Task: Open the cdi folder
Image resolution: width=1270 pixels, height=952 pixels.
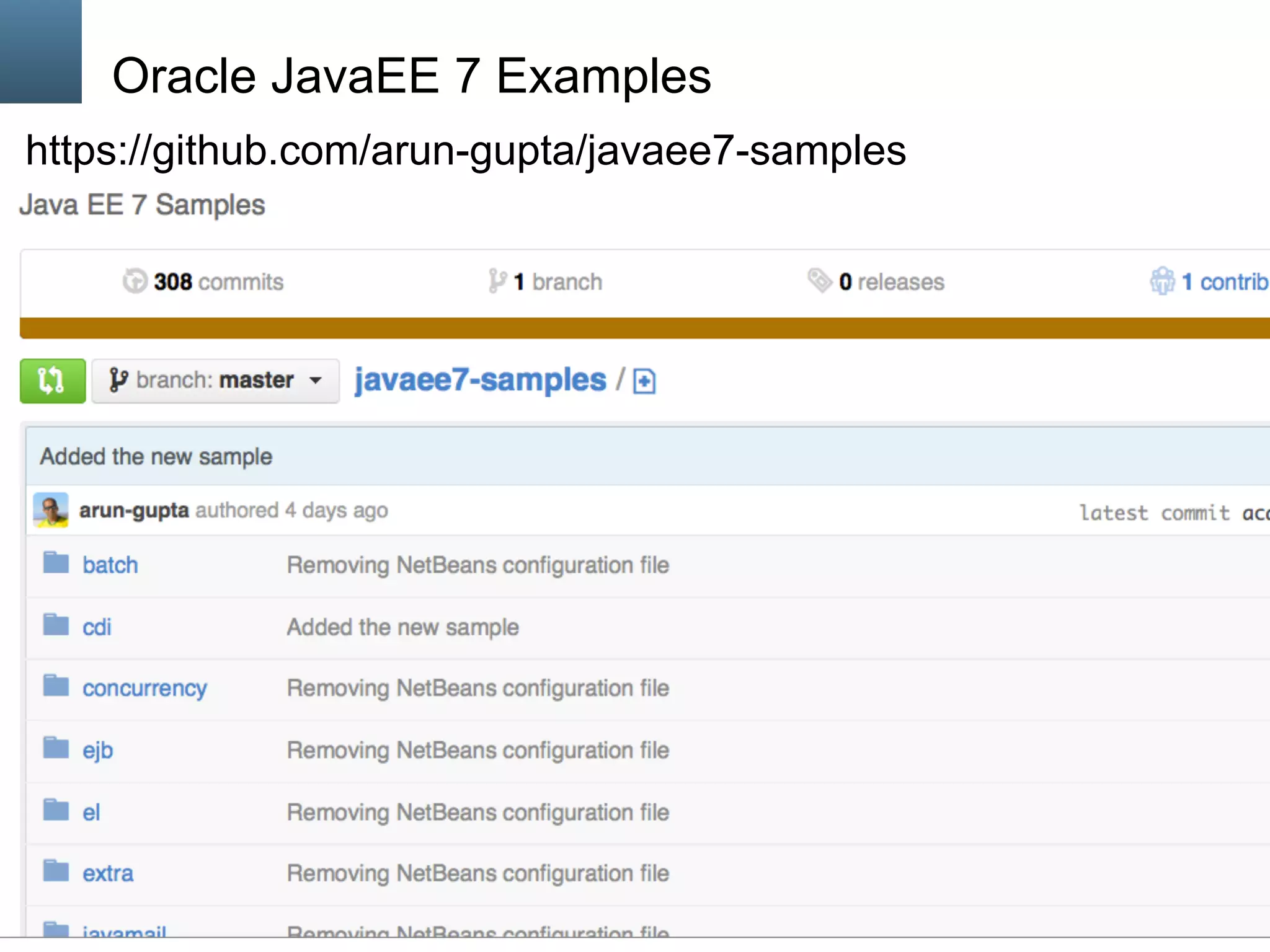Action: (x=97, y=627)
